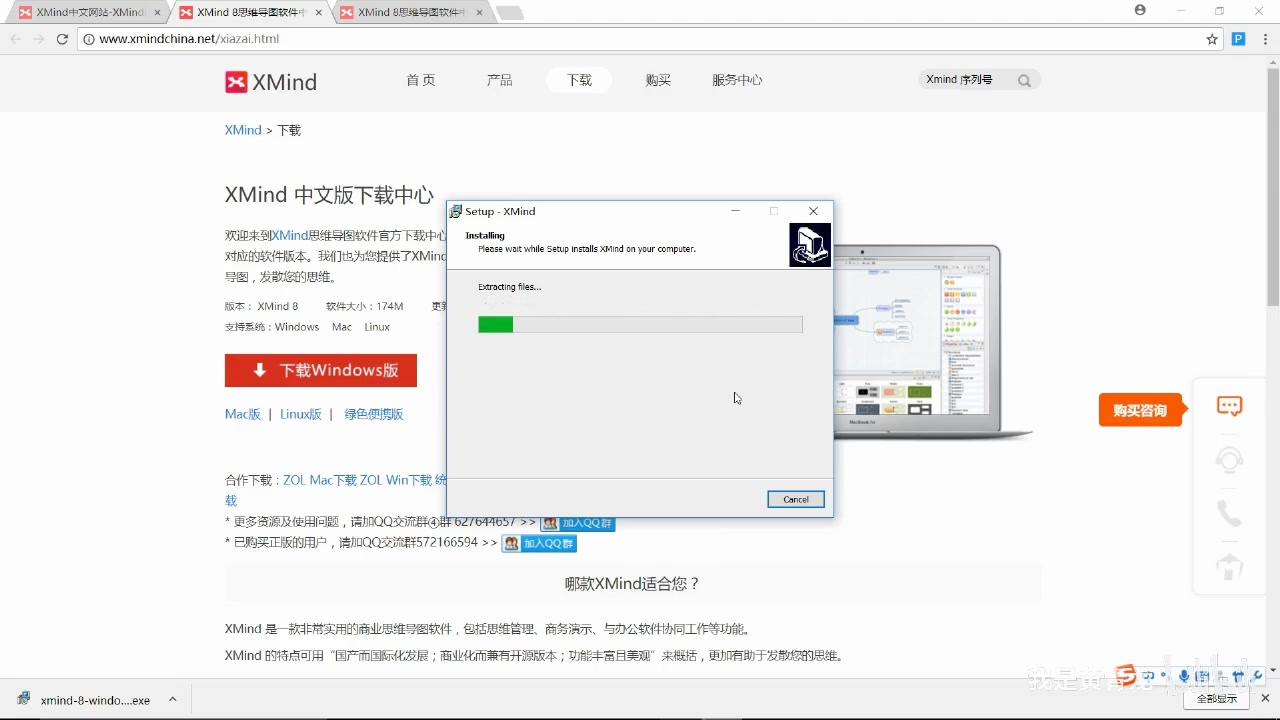Open the 服务中心 navigation item
This screenshot has width=1280, height=720.
[737, 80]
